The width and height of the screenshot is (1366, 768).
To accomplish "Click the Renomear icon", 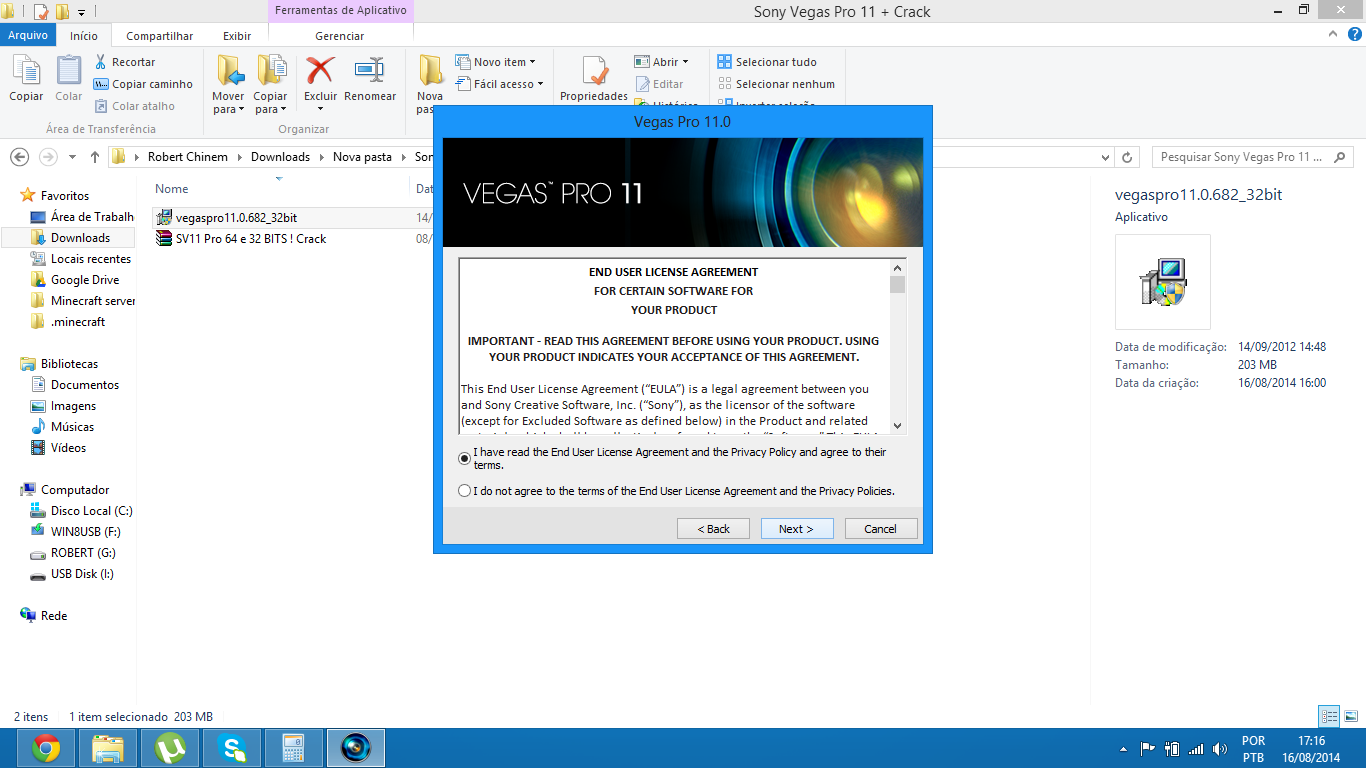I will tap(370, 72).
